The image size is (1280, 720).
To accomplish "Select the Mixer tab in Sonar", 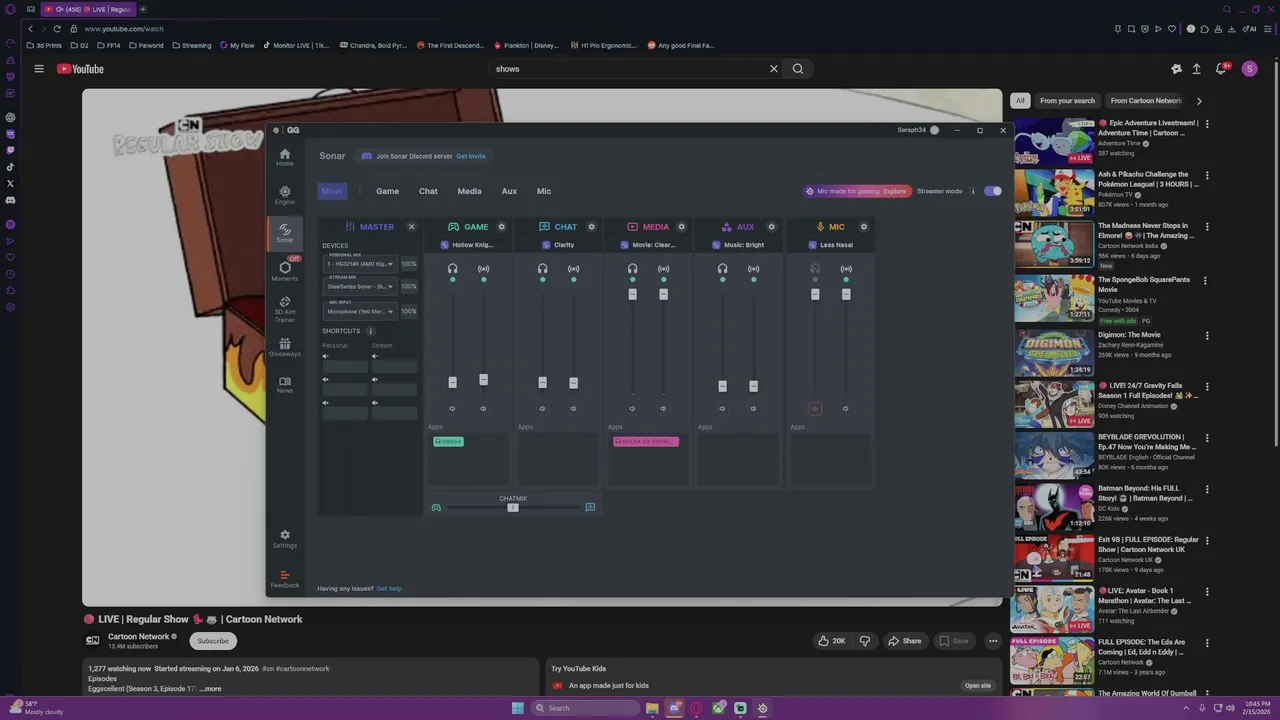I will click(x=332, y=191).
